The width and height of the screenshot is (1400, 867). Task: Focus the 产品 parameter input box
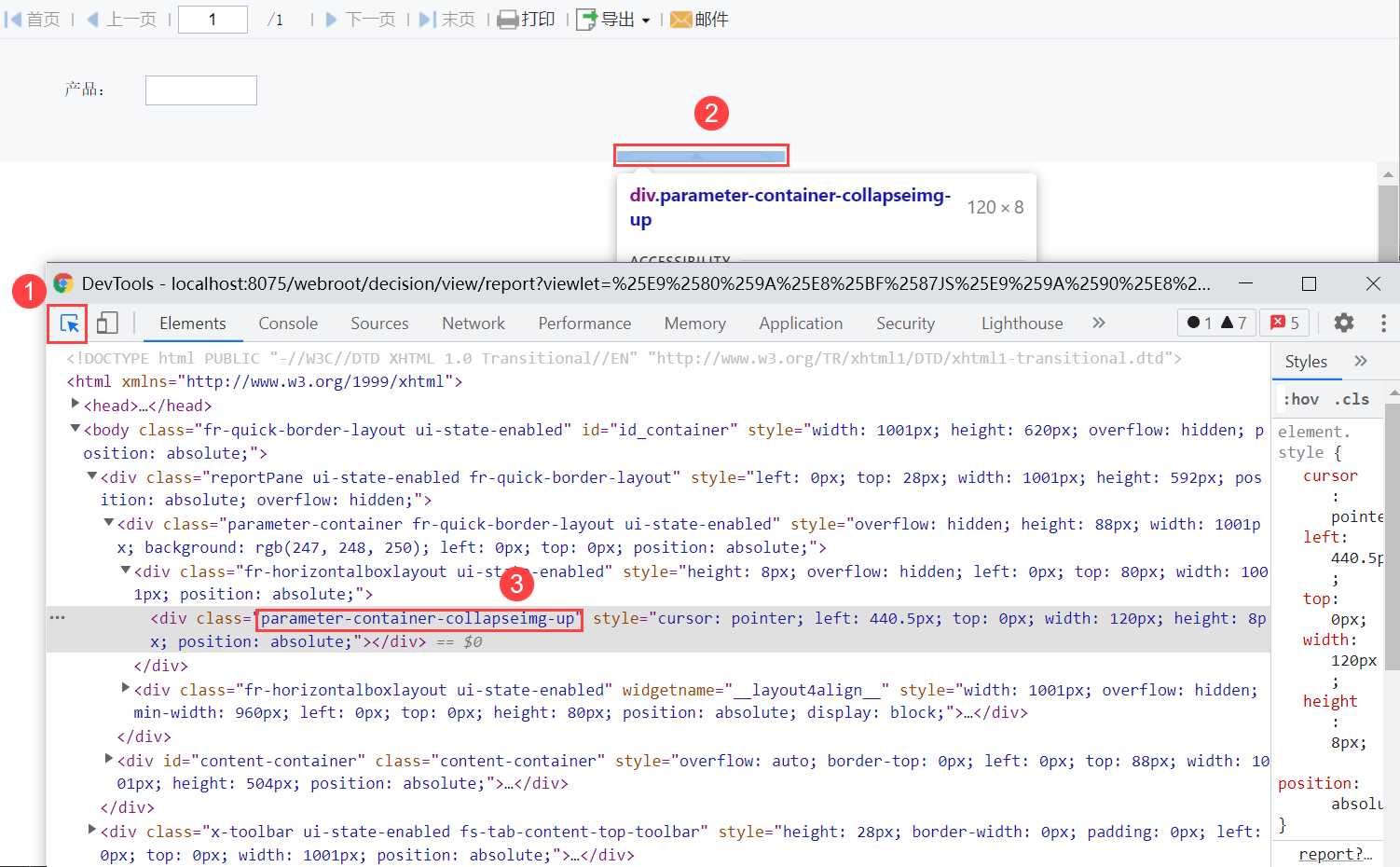(201, 90)
